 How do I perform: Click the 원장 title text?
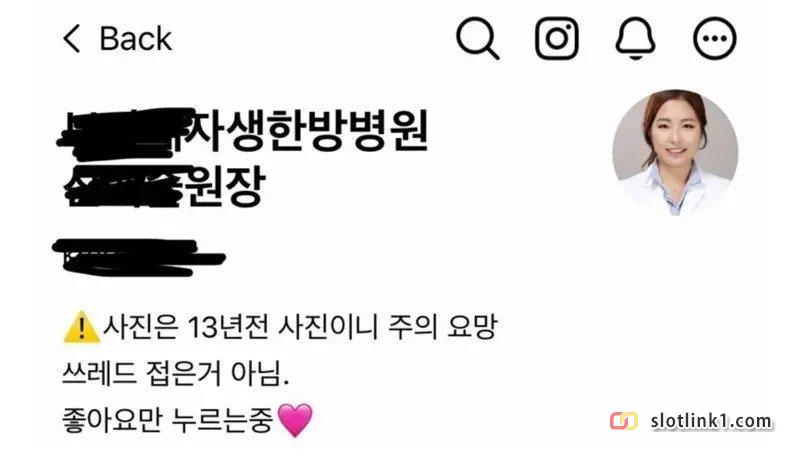coord(223,187)
